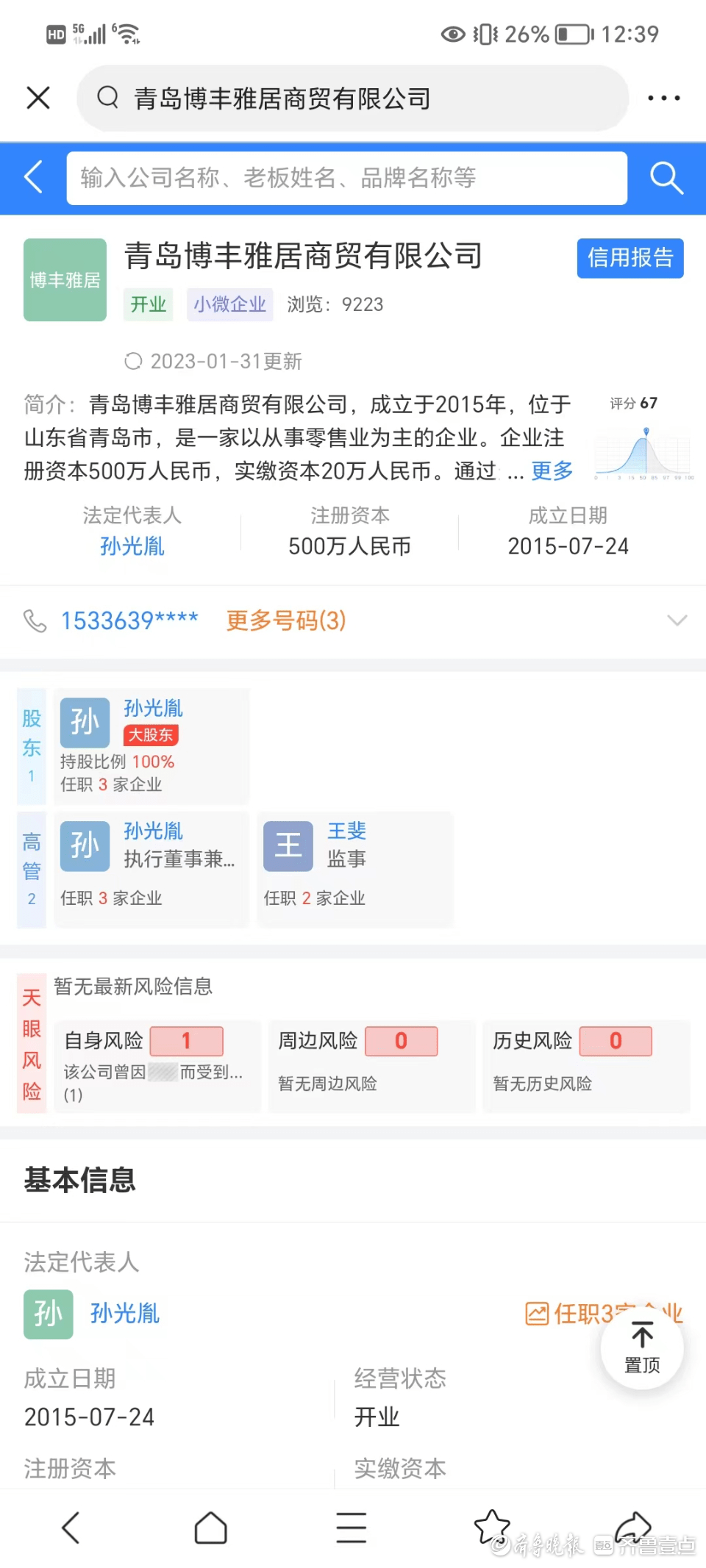Tap the magnifier icon in address bar
This screenshot has height=1568, width=706.
pyautogui.click(x=108, y=97)
